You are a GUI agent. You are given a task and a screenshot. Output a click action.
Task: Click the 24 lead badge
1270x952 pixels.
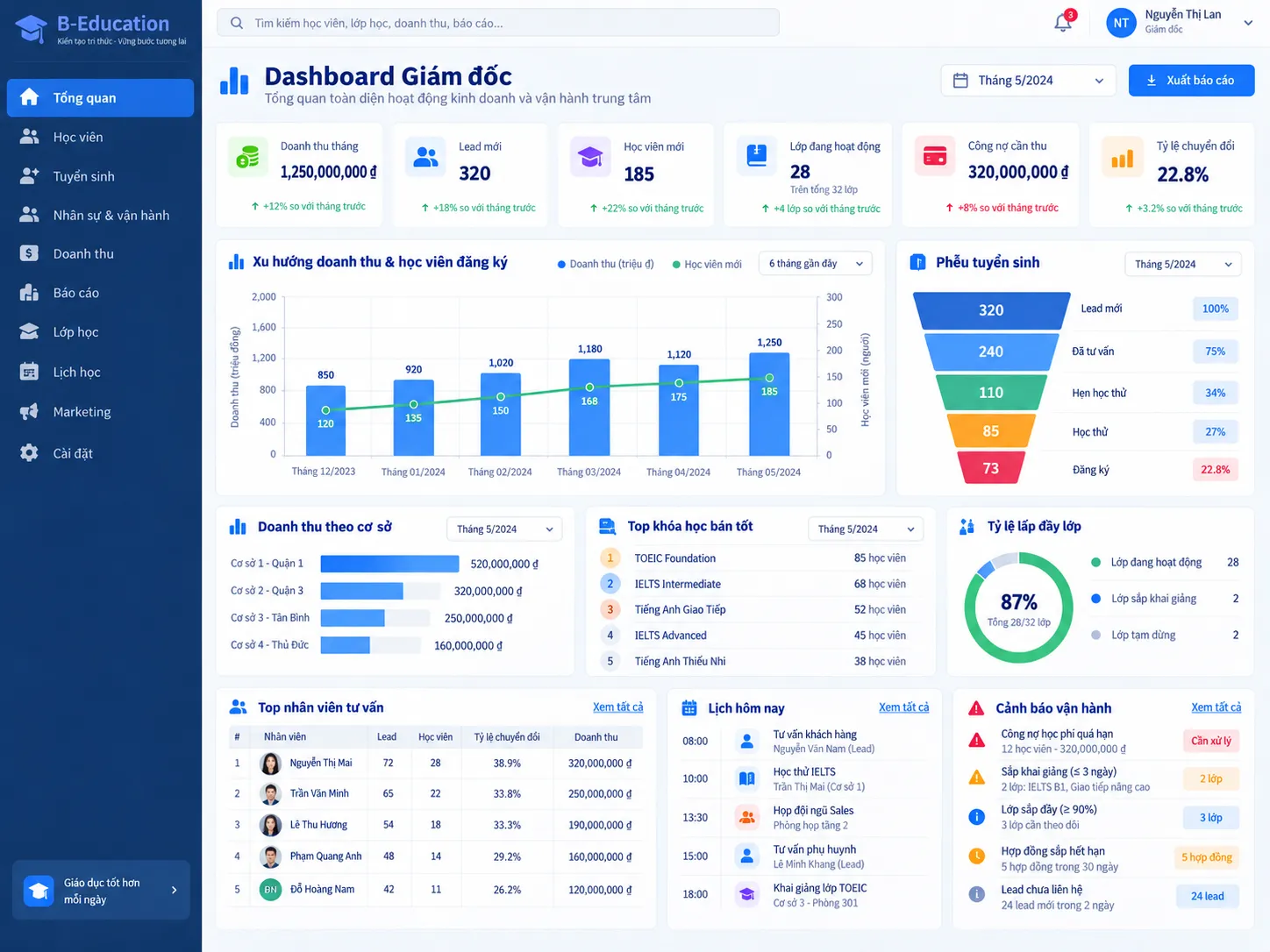[x=1207, y=896]
